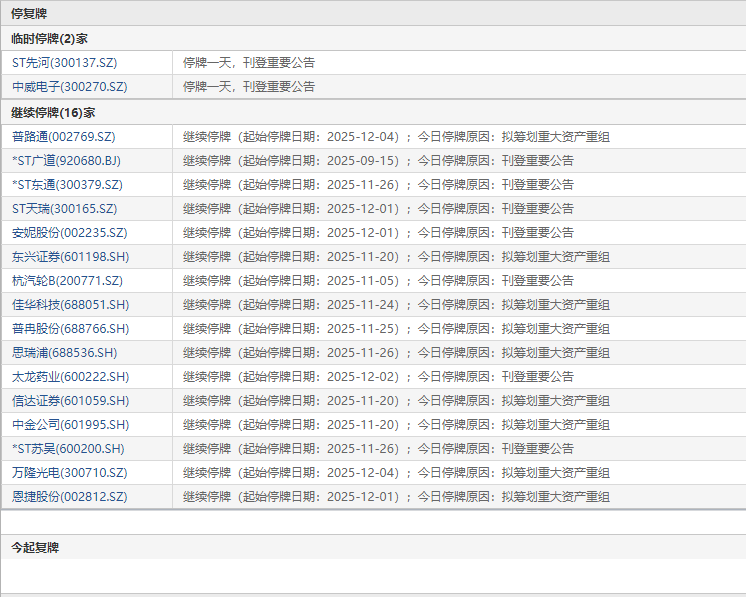Image resolution: width=746 pixels, height=597 pixels.
Task: Click the 万隆光电(300710.SZ) link
Action: point(69,473)
